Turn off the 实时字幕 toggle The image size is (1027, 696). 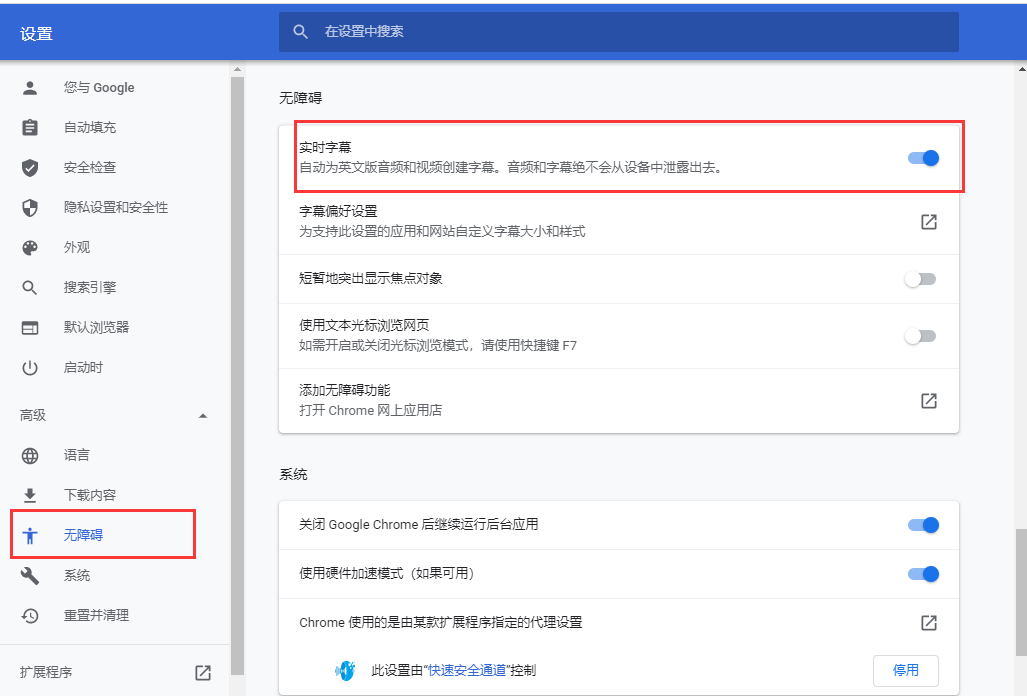pos(924,158)
